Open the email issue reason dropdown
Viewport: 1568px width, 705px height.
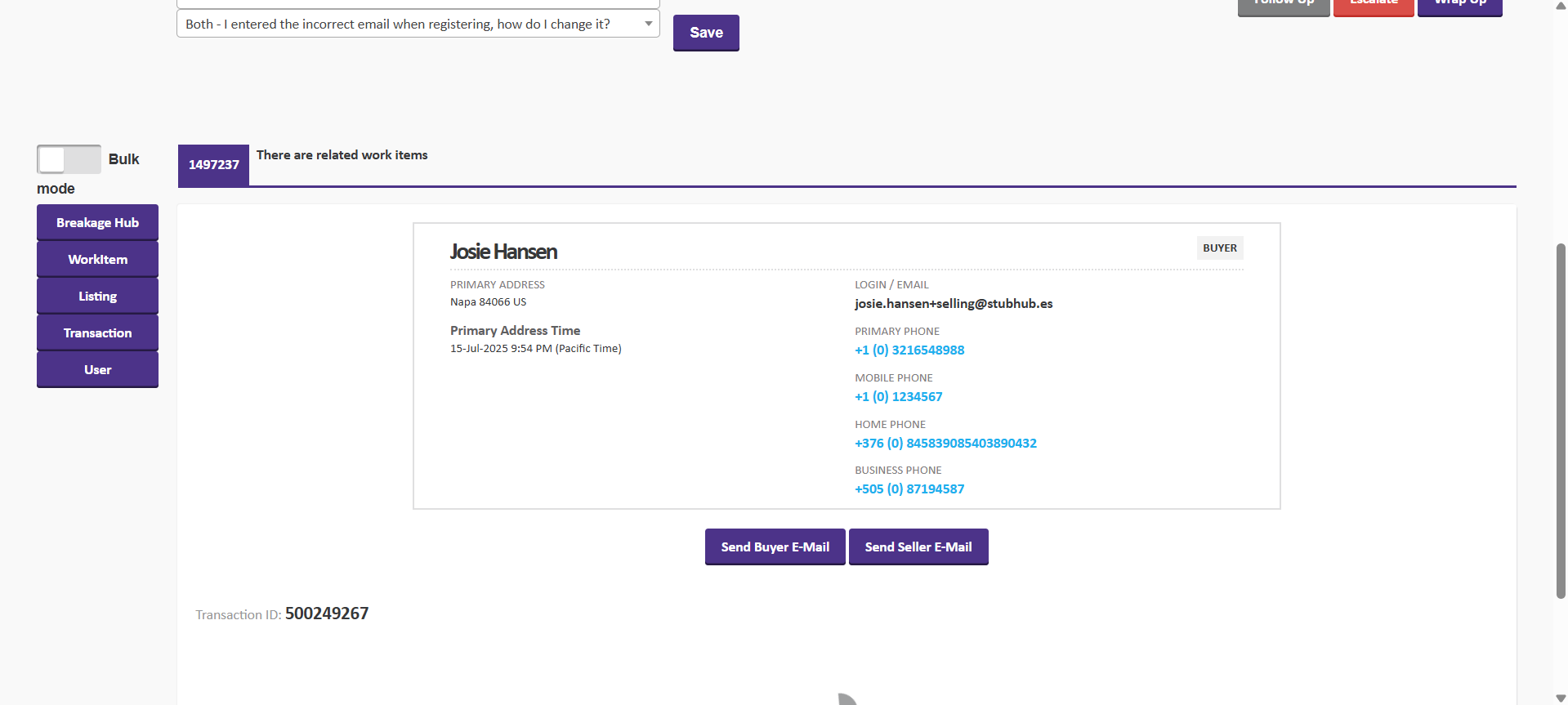(x=418, y=25)
